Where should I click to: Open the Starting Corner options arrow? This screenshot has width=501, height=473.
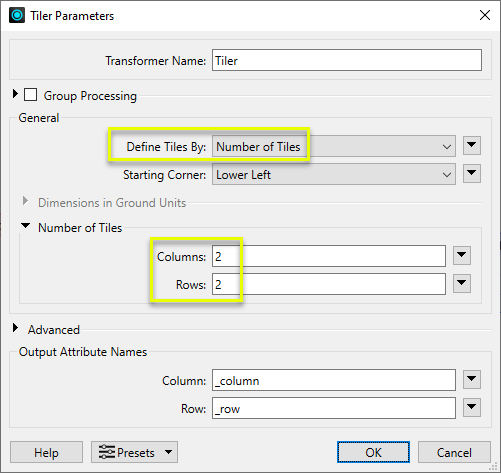(472, 173)
